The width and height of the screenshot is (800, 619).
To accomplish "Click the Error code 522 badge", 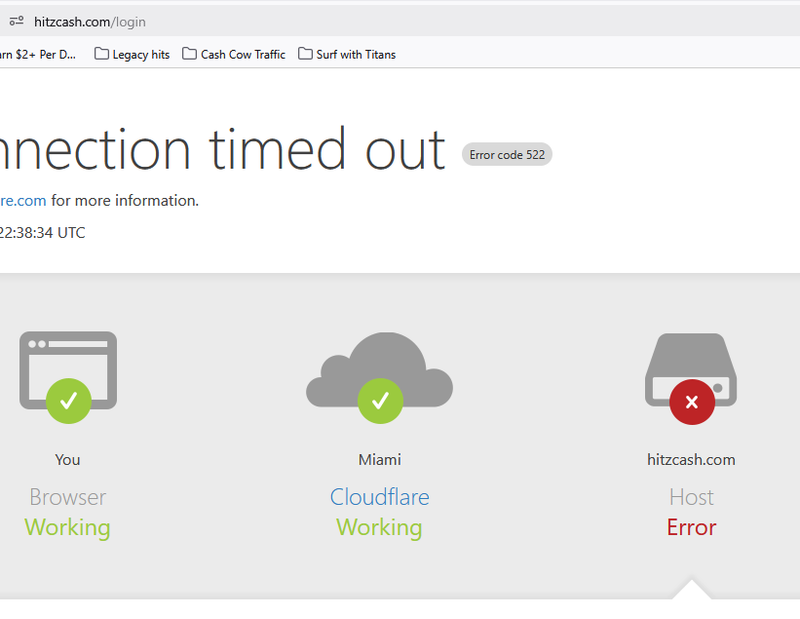I will 506,155.
